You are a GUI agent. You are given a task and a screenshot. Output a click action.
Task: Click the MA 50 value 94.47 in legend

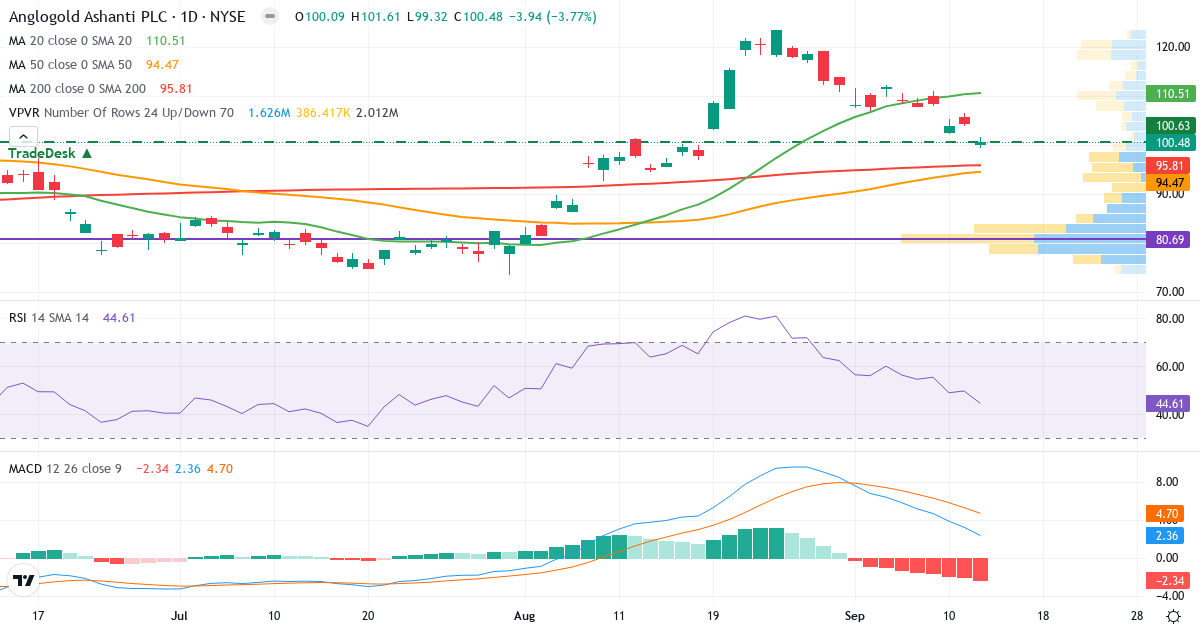tap(163, 65)
